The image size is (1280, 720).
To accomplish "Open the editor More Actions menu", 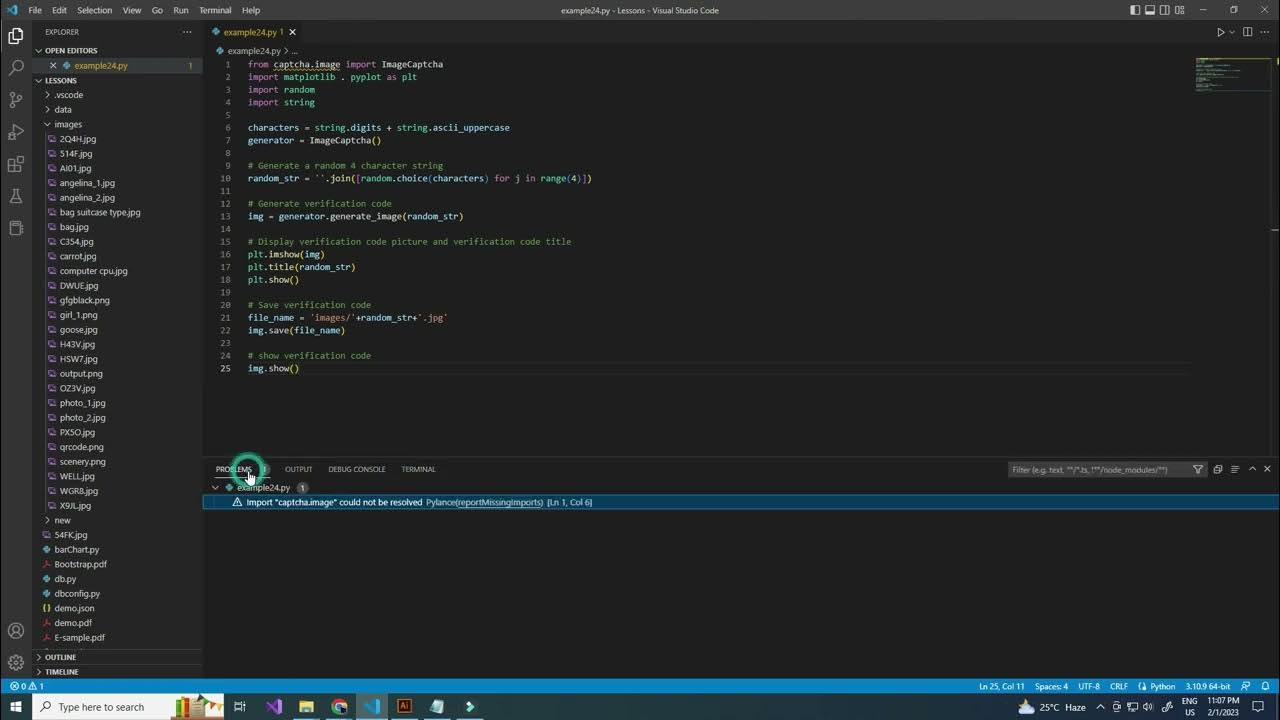I will pyautogui.click(x=1266, y=32).
